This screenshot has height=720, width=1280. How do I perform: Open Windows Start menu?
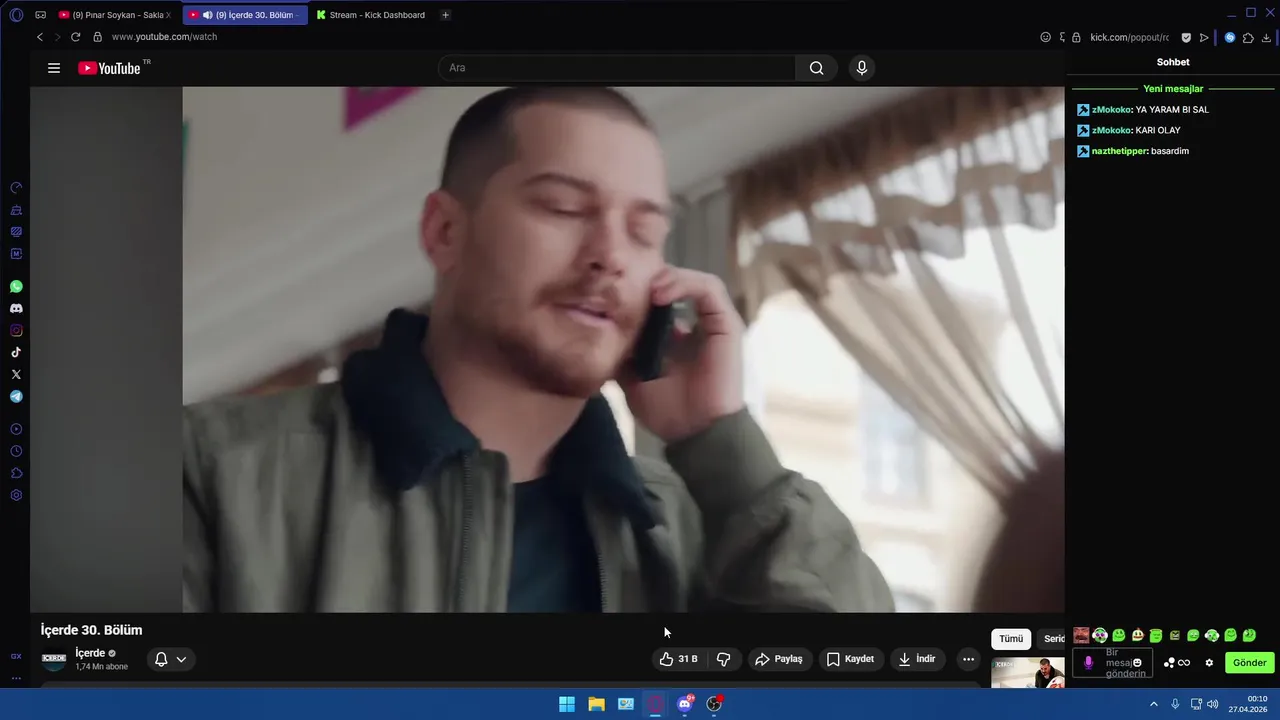pyautogui.click(x=567, y=704)
